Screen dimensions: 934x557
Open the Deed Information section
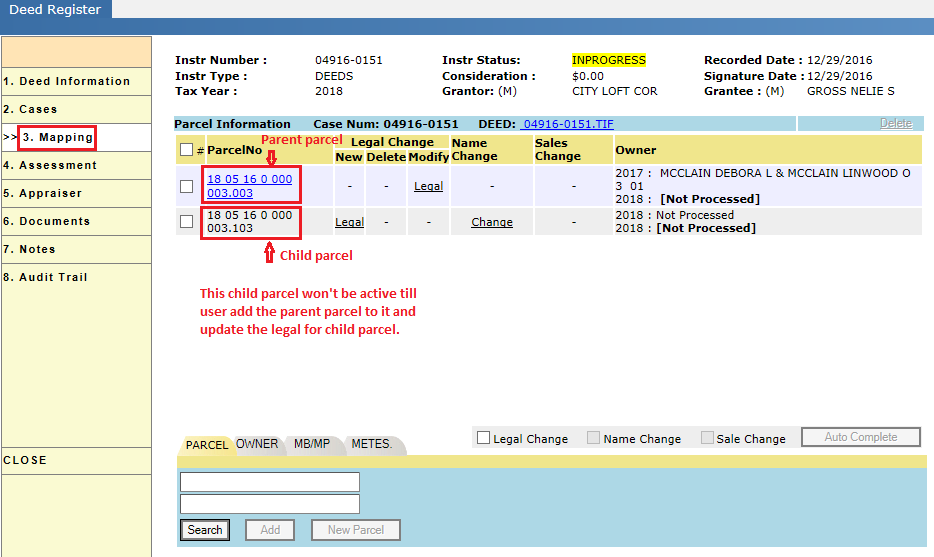point(76,81)
